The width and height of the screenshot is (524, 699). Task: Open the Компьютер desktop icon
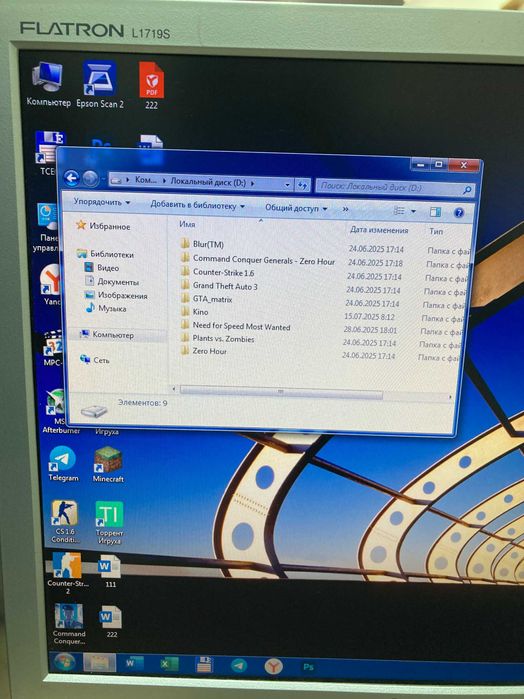tap(48, 84)
